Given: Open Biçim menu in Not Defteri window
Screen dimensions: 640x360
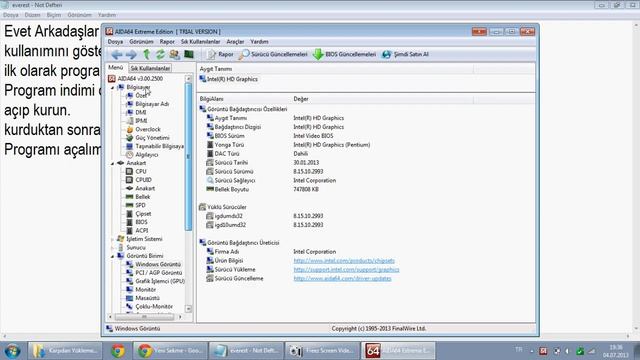Looking at the screenshot, I should (x=53, y=15).
